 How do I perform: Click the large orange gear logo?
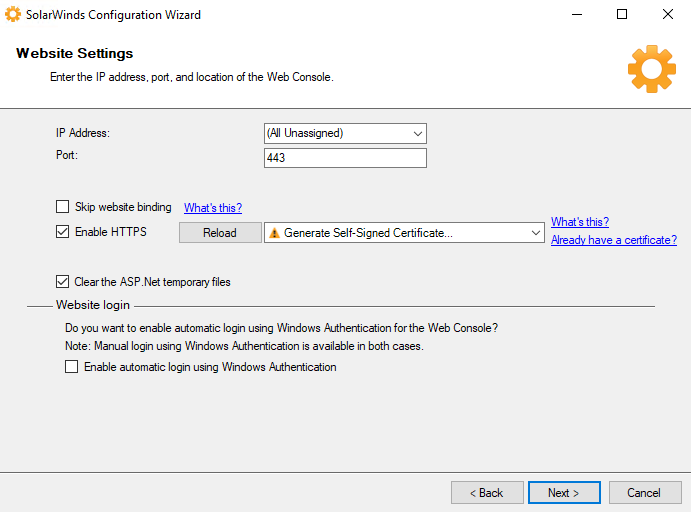pyautogui.click(x=651, y=69)
